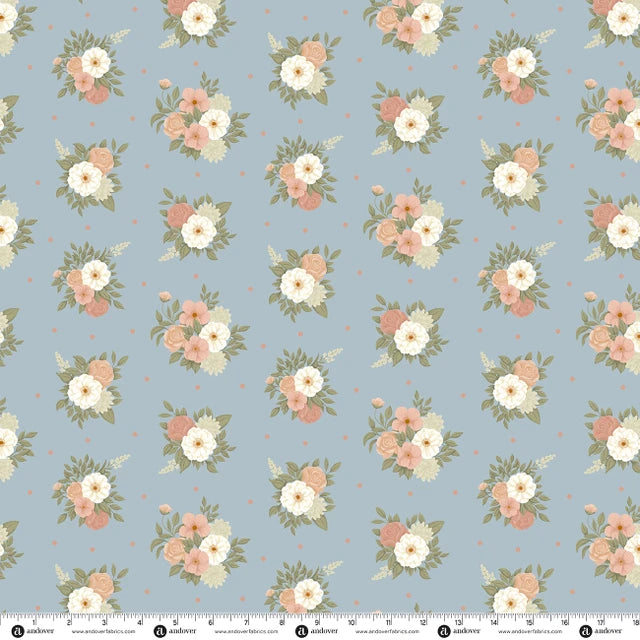Click the ruler number 11

[x=388, y=623]
